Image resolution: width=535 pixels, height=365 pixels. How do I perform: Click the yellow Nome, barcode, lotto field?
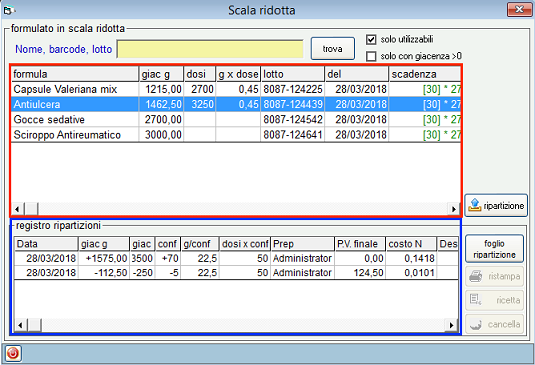(x=210, y=49)
